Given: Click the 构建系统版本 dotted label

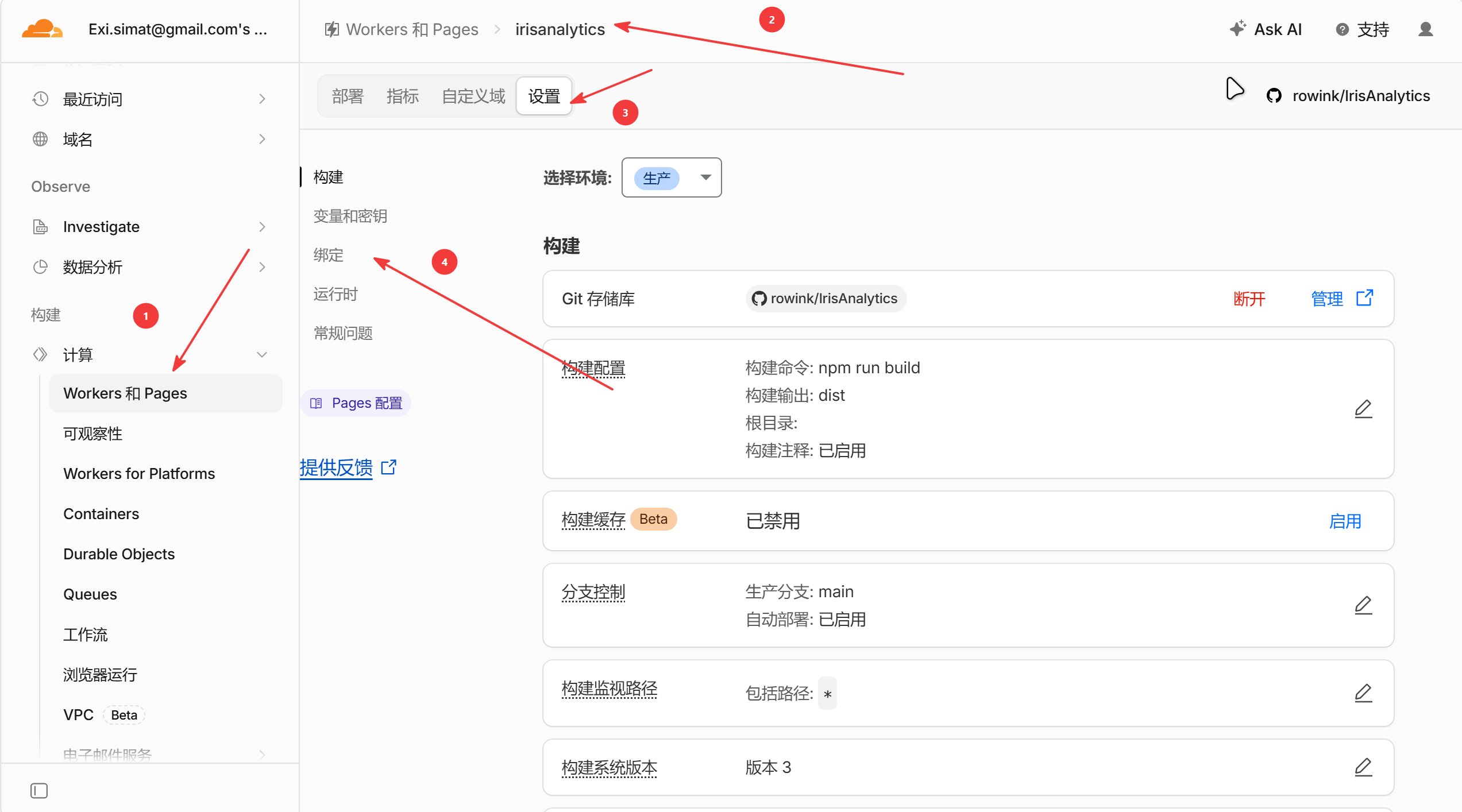Looking at the screenshot, I should 610,768.
